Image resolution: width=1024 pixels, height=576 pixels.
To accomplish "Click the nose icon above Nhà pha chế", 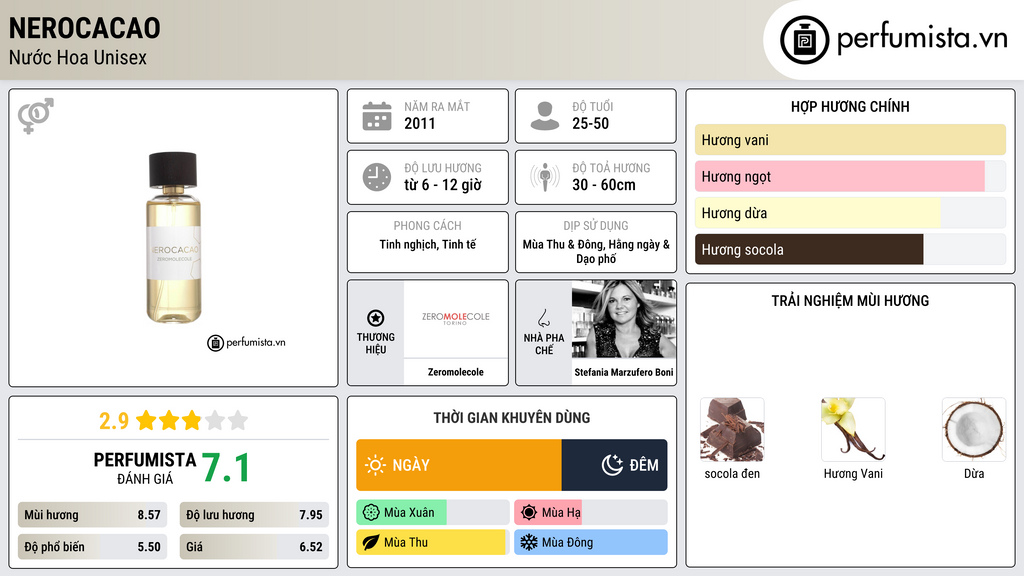I will pos(543,318).
